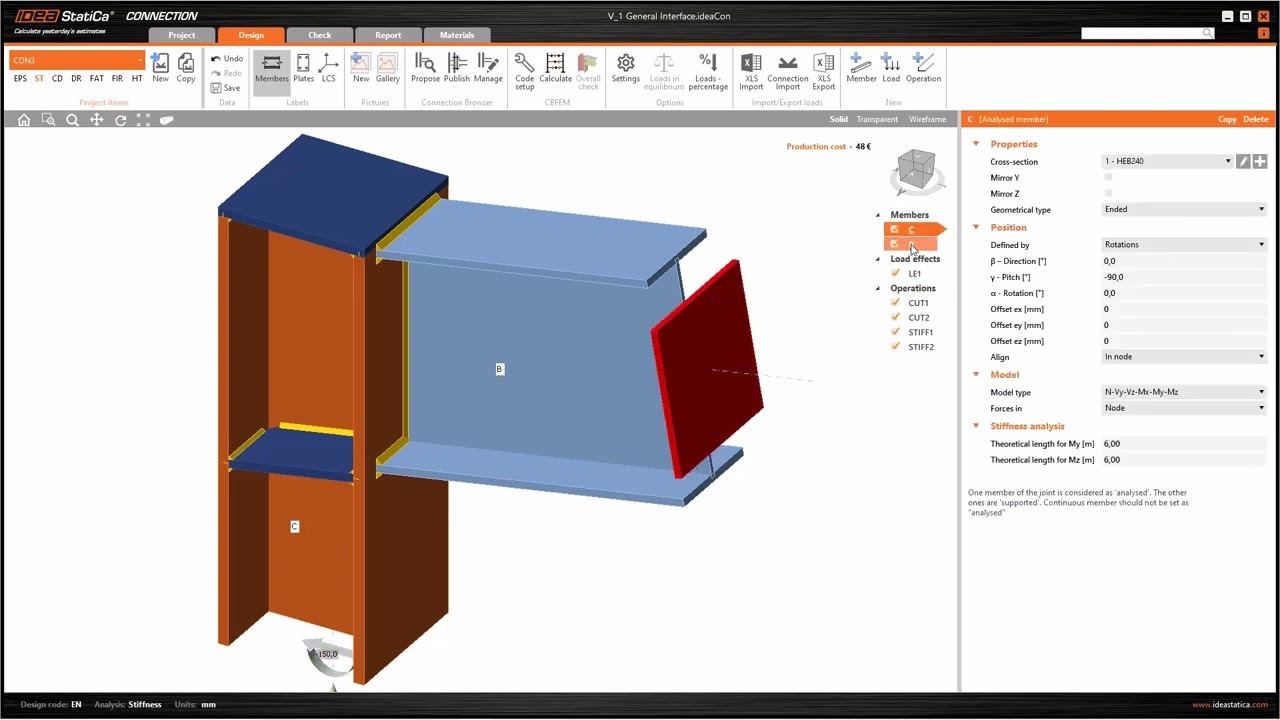The width and height of the screenshot is (1280, 720).
Task: Open the Cross-section dropdown
Action: 1167,161
